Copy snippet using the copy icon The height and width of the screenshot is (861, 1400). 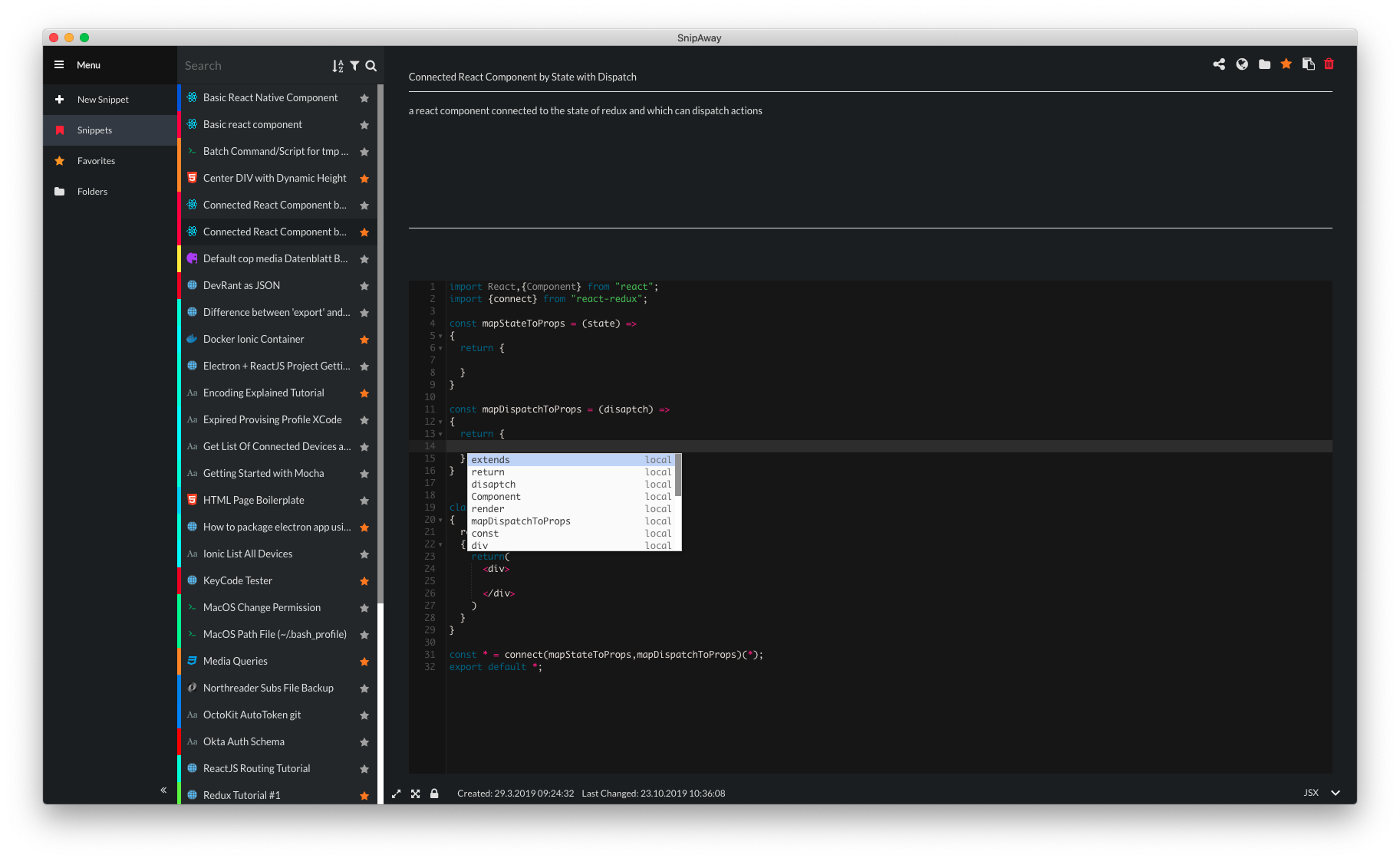tap(1309, 64)
